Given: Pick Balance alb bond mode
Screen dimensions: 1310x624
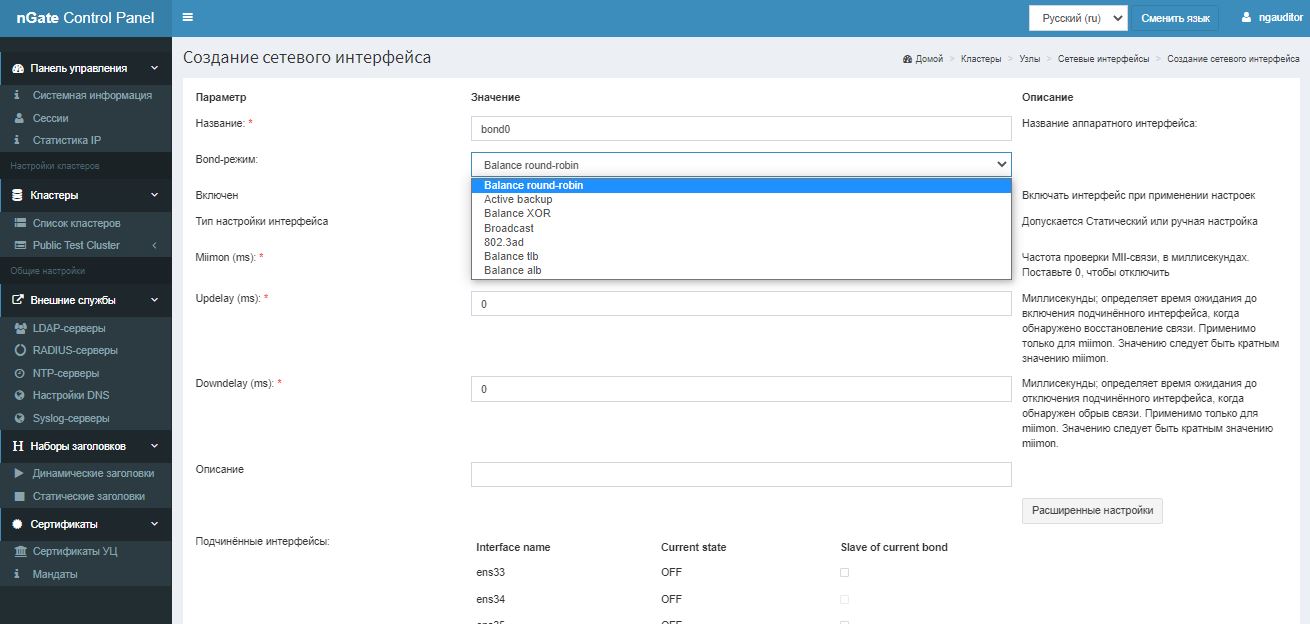Looking at the screenshot, I should coord(741,270).
